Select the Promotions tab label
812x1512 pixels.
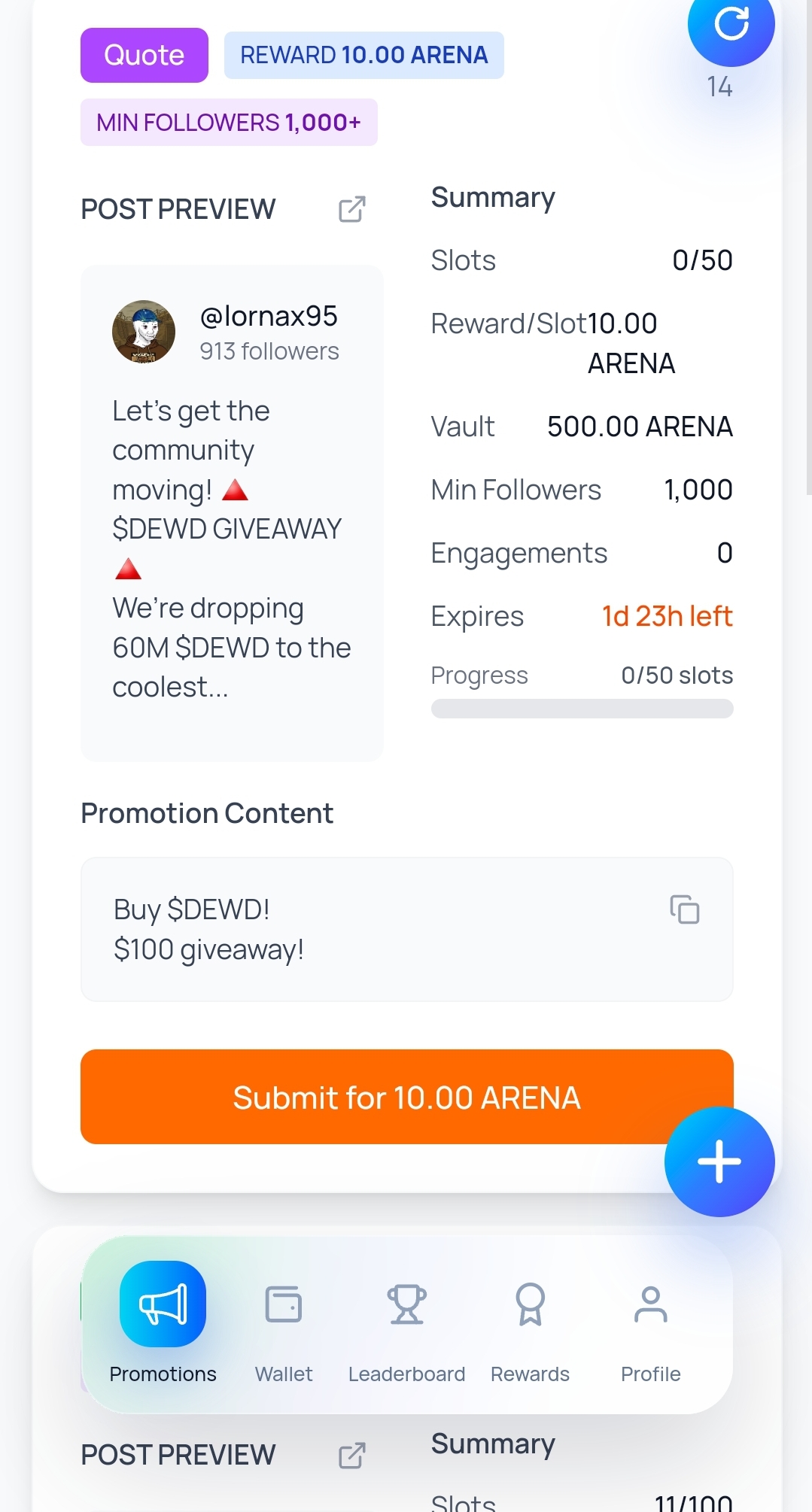click(x=163, y=1374)
